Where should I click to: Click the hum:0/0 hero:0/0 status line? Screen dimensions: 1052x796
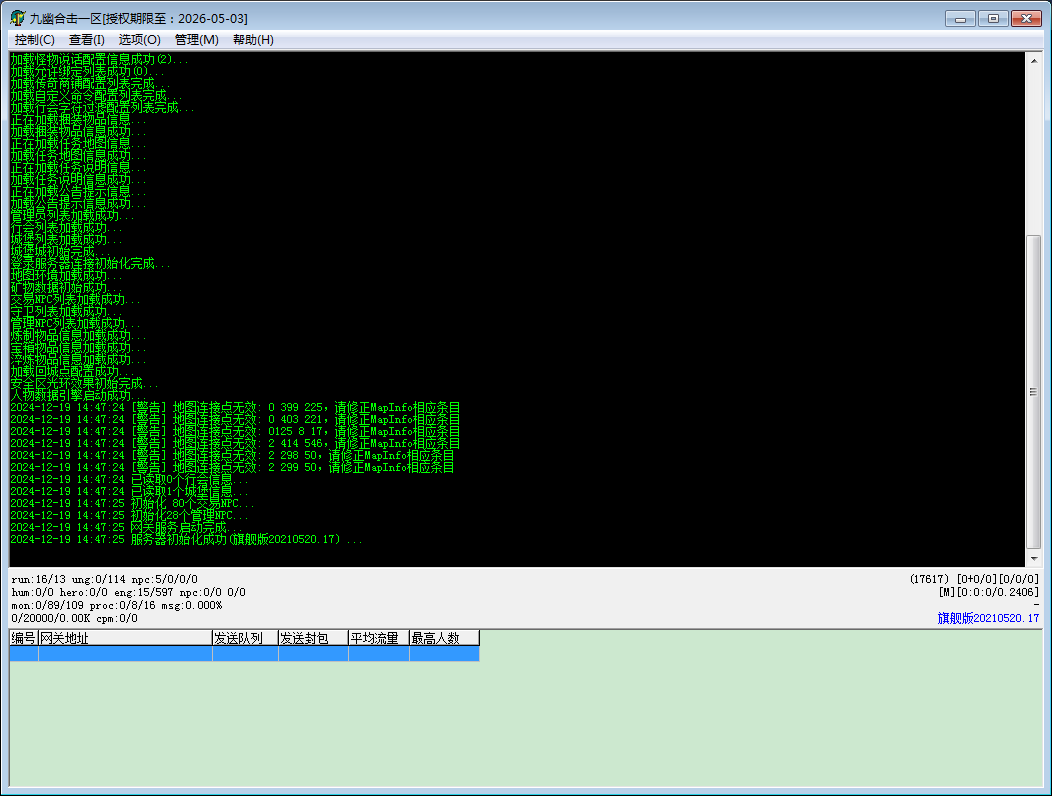(128, 593)
